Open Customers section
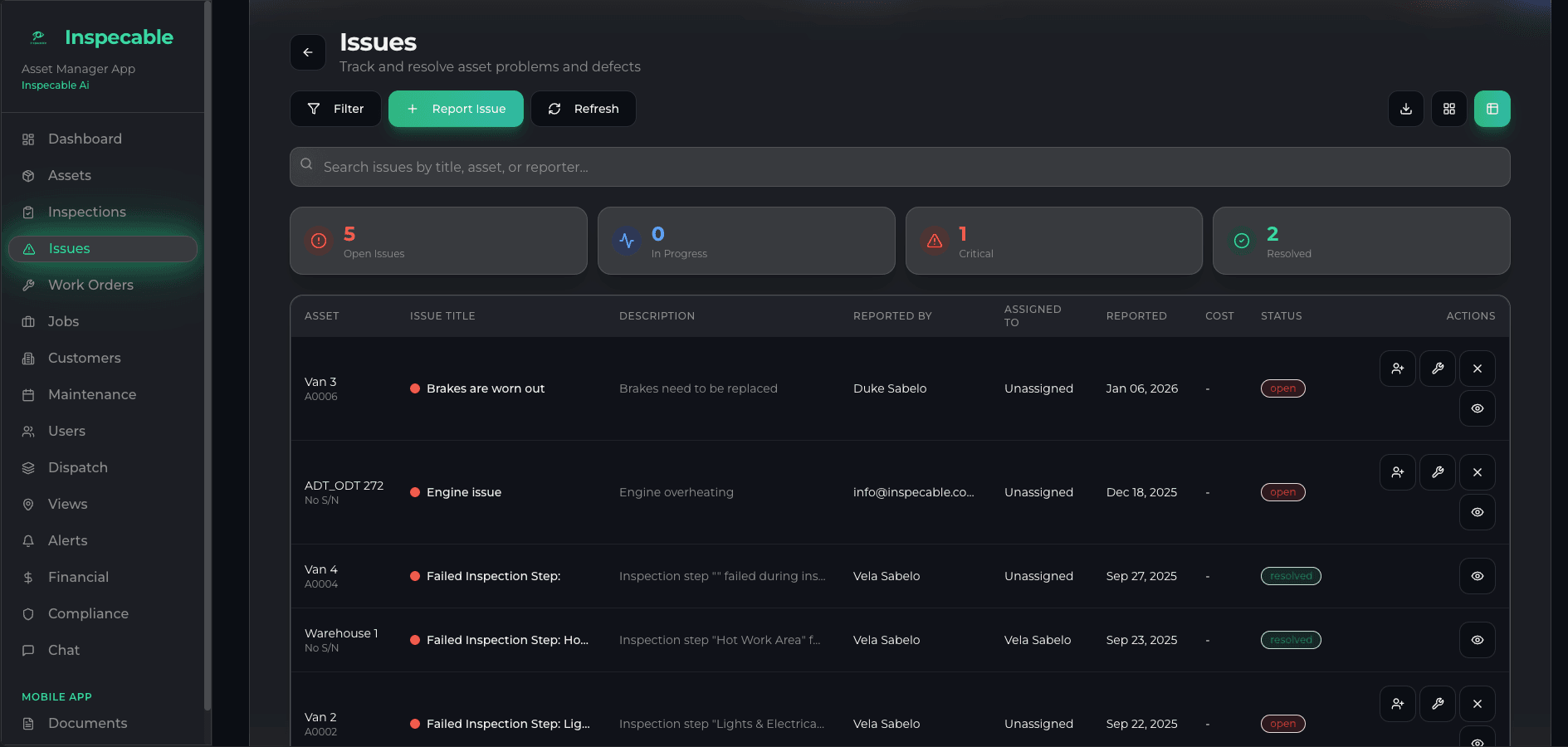Screen dimensions: 1568x747 [103, 359]
